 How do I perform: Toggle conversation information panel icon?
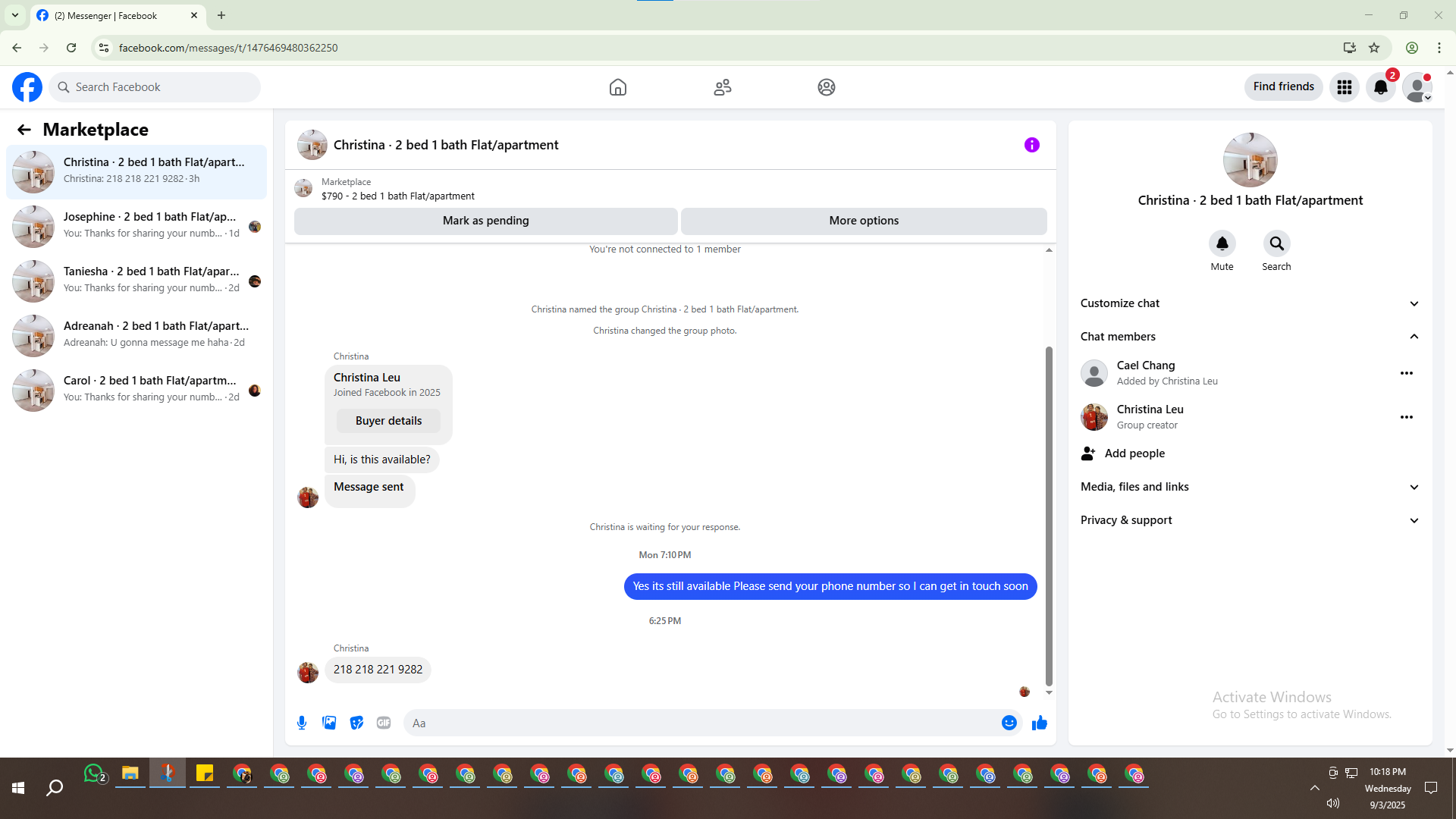[x=1032, y=145]
